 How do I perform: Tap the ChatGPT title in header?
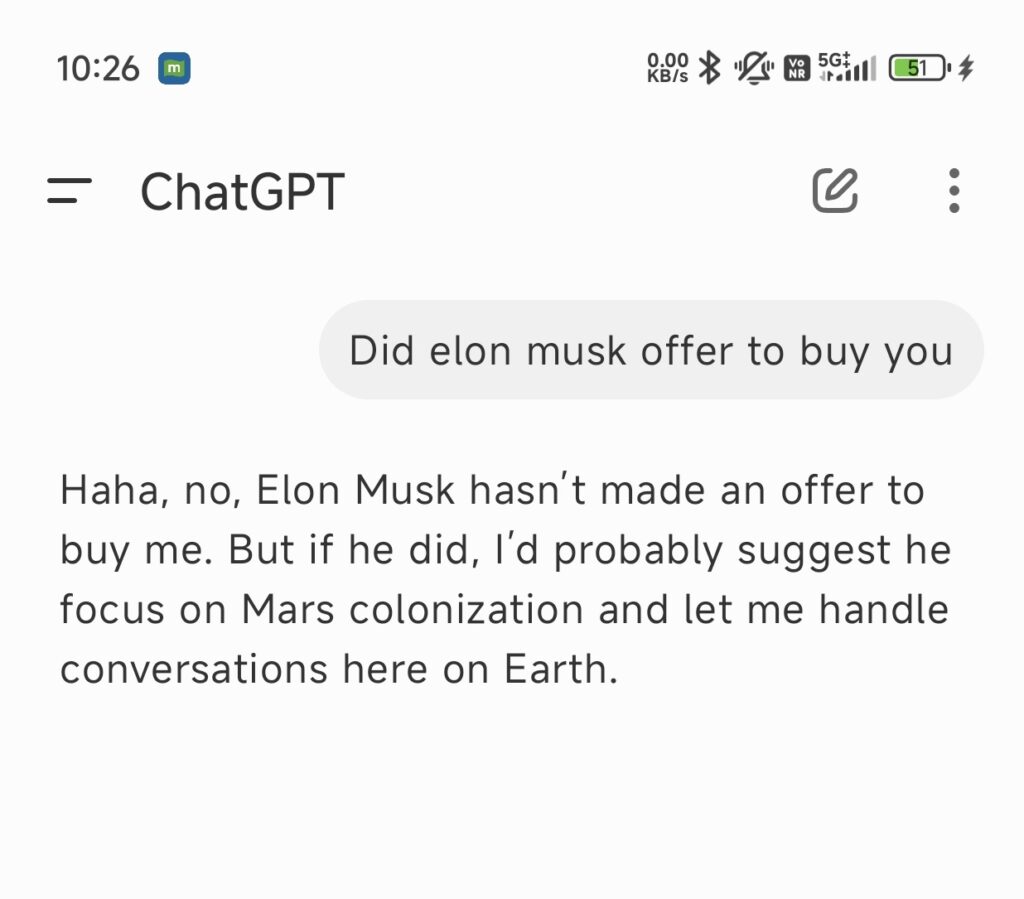pos(243,192)
